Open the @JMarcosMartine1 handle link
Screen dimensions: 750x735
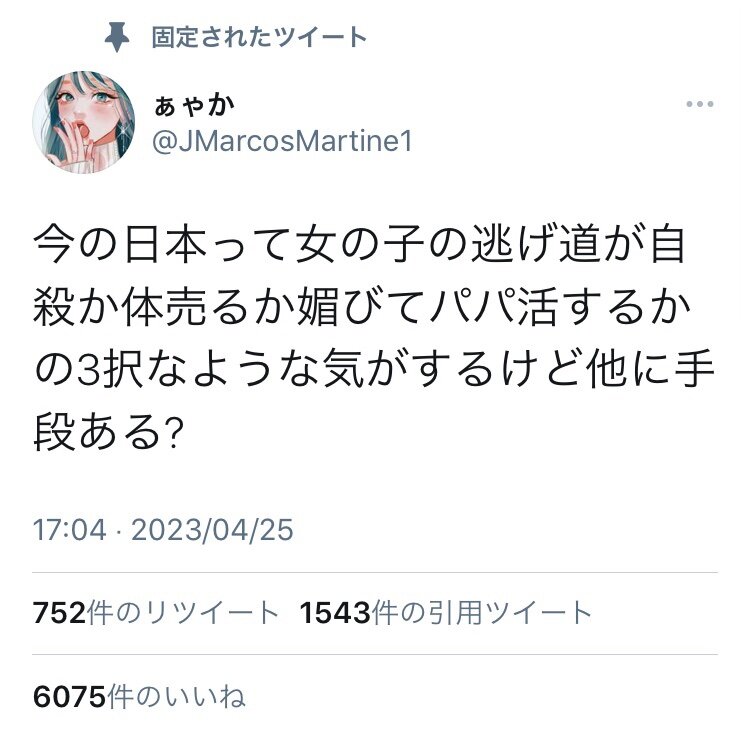tap(282, 142)
